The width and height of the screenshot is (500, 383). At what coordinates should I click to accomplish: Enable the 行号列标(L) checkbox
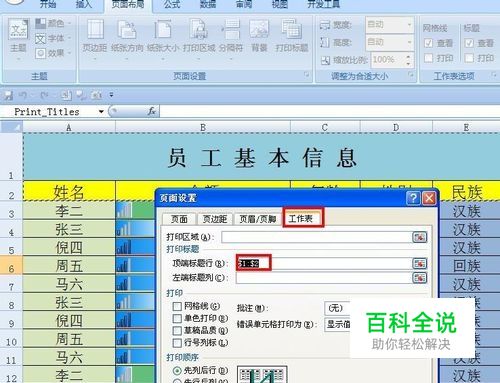point(177,342)
